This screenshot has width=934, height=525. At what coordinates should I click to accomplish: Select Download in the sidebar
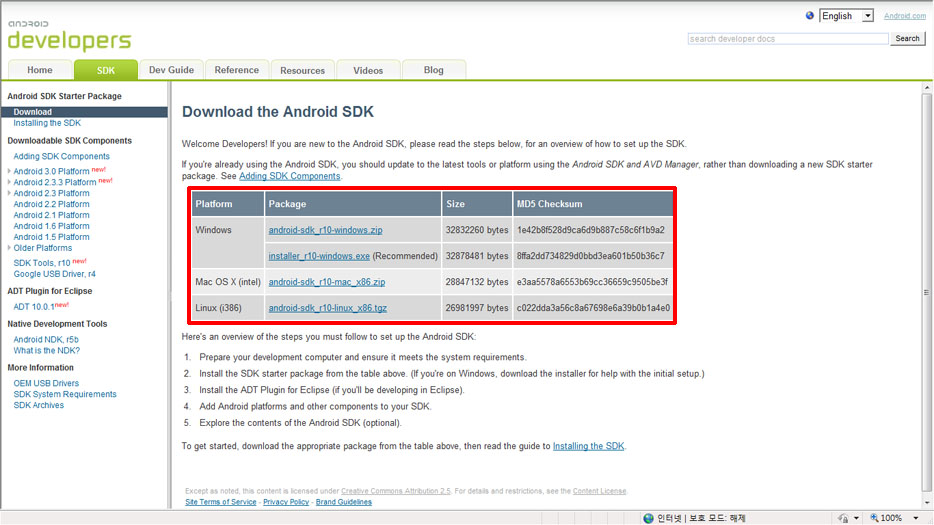coord(85,112)
